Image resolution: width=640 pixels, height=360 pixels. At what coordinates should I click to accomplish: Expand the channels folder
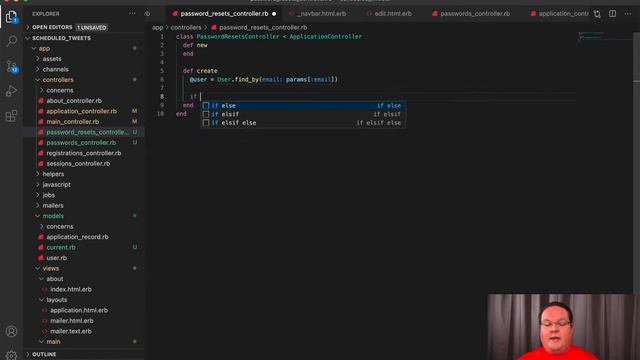pos(38,69)
